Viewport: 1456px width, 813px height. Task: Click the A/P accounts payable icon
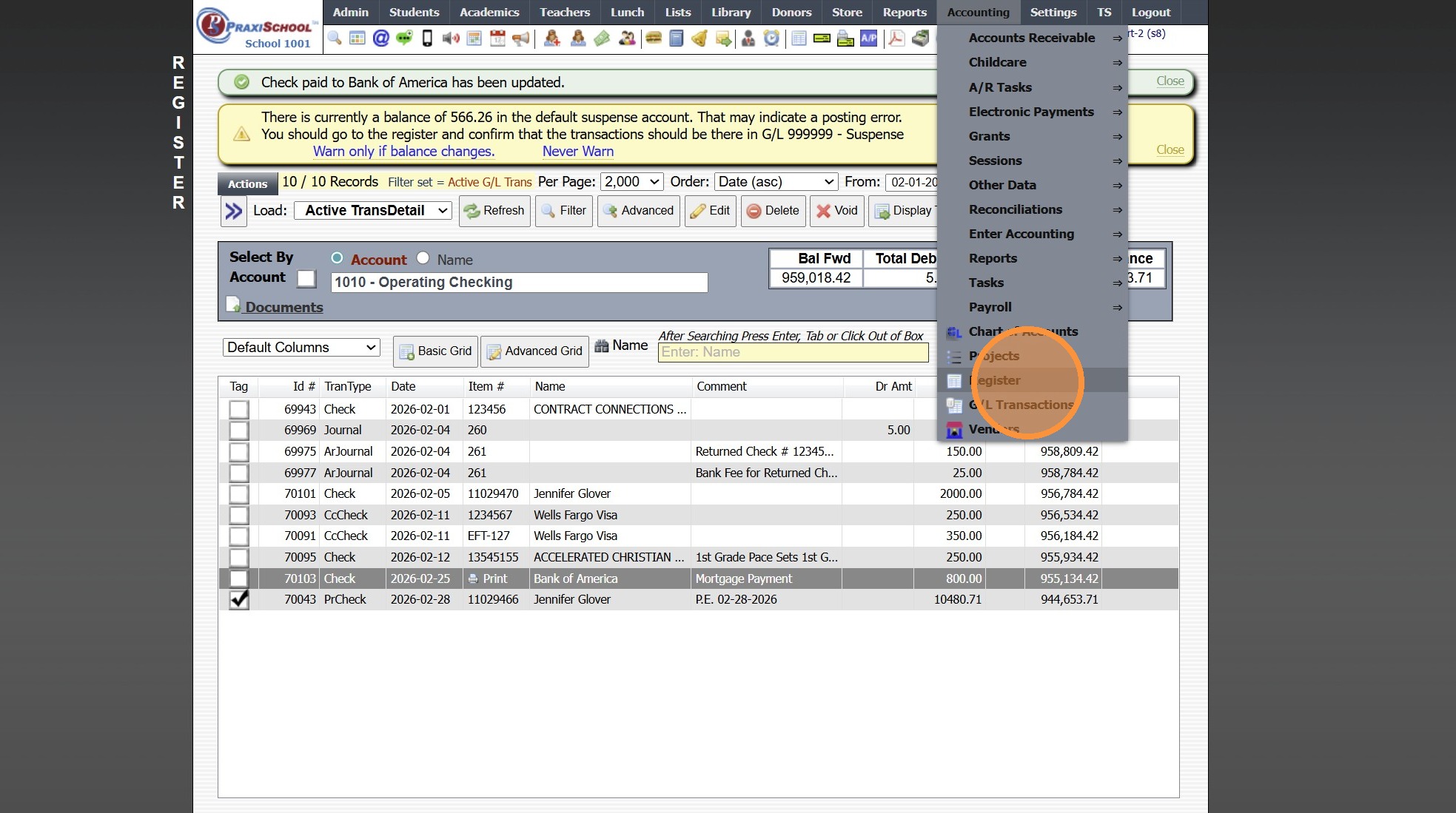[x=868, y=38]
